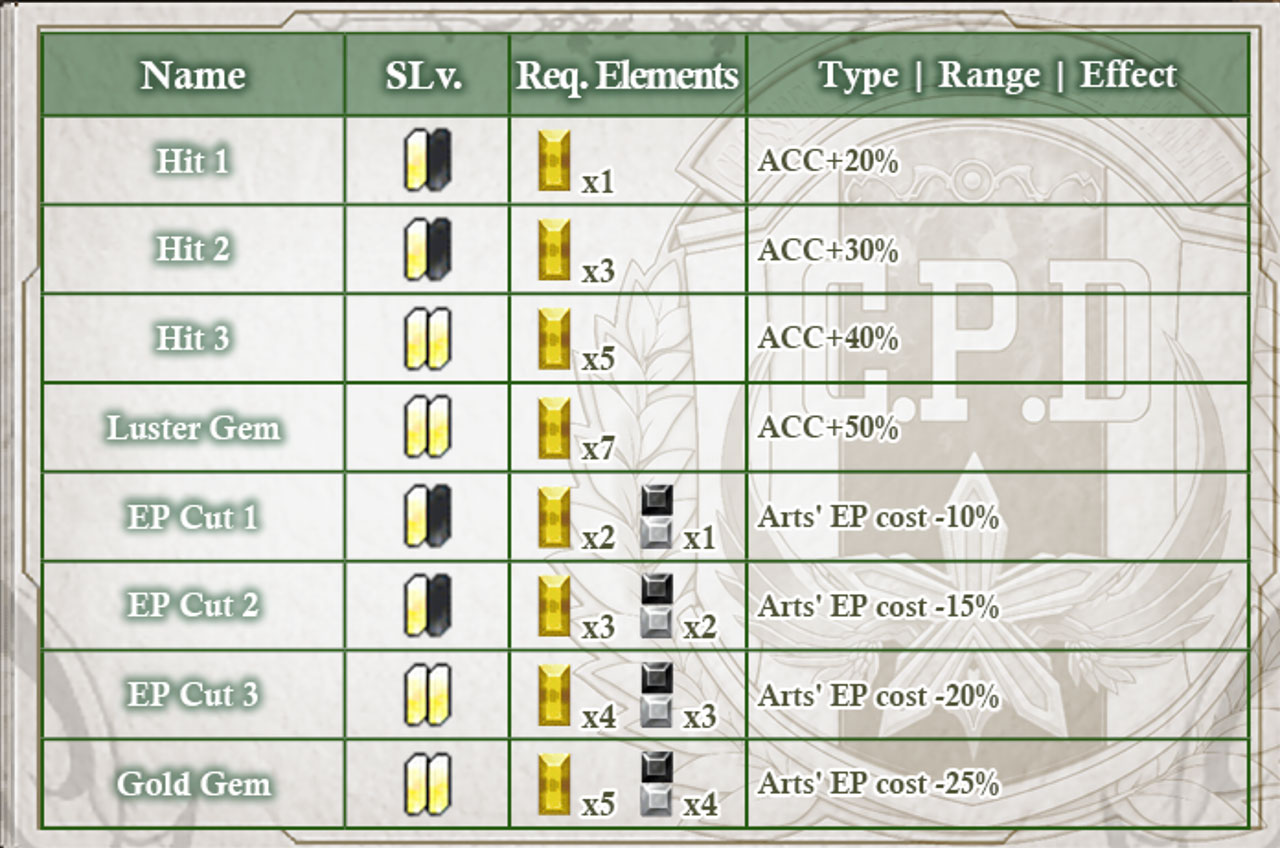Click the Hit 1 slot level icon
This screenshot has height=848, width=1280.
point(427,160)
